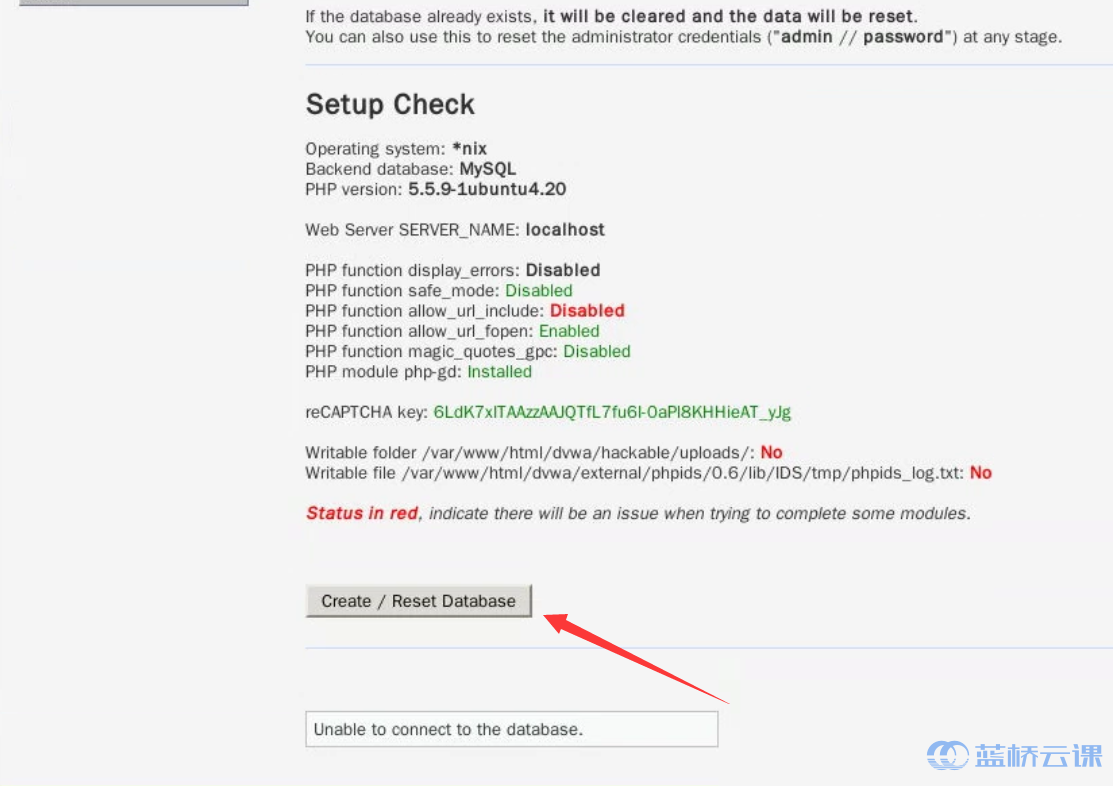Image resolution: width=1113 pixels, height=786 pixels.
Task: Click the gray sidebar button at top left
Action: 134,3
